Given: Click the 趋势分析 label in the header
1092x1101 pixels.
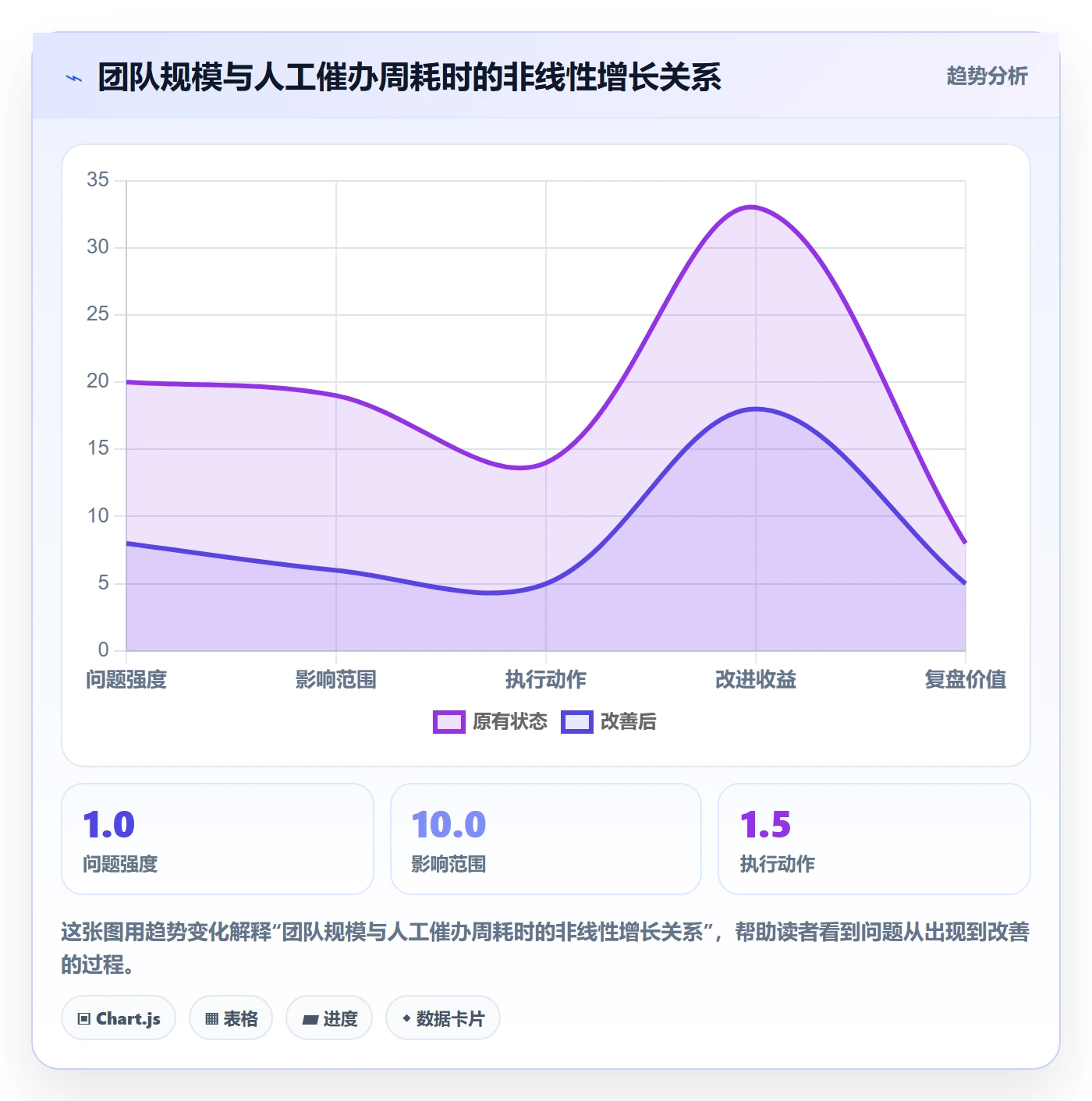Looking at the screenshot, I should pos(987,76).
